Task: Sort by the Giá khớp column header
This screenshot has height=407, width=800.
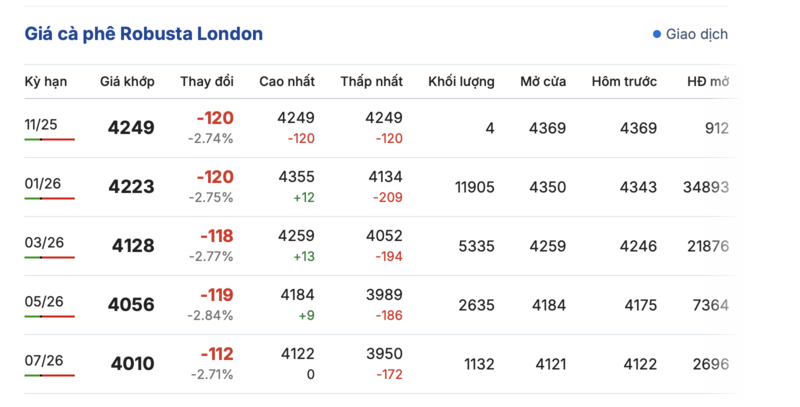Action: [127, 81]
